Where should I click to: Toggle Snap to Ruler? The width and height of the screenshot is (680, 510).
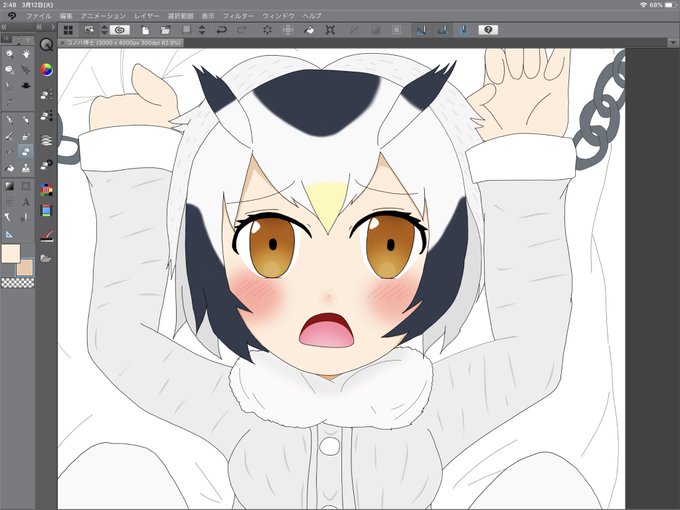point(421,30)
